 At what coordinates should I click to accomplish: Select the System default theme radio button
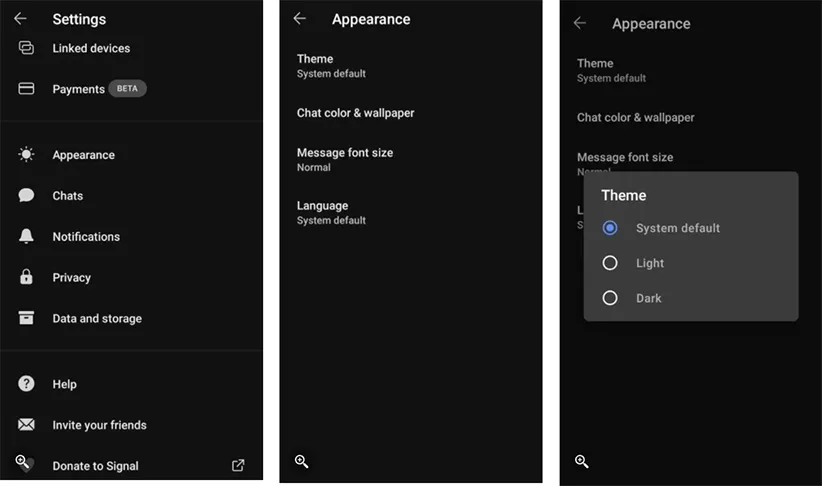click(610, 228)
